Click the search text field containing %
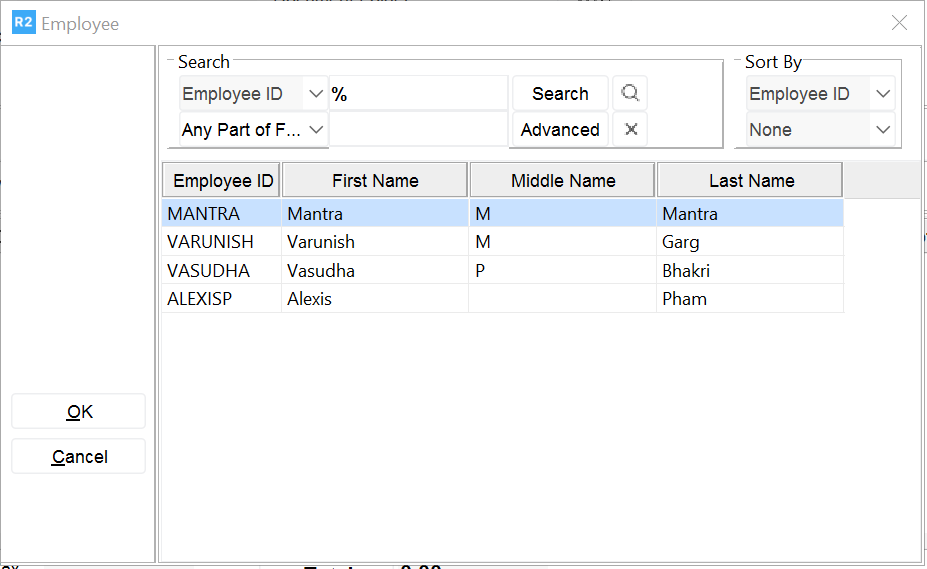This screenshot has width=927, height=569. click(x=418, y=94)
